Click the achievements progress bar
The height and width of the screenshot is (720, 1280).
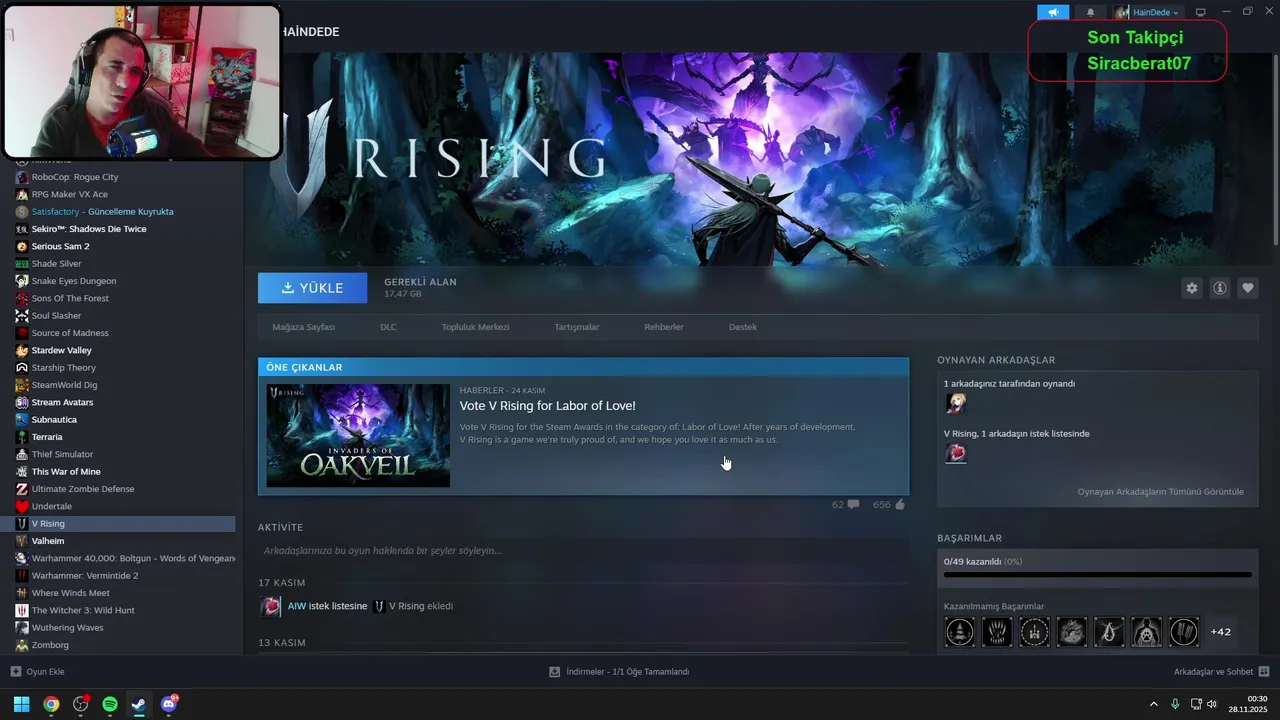[1097, 575]
